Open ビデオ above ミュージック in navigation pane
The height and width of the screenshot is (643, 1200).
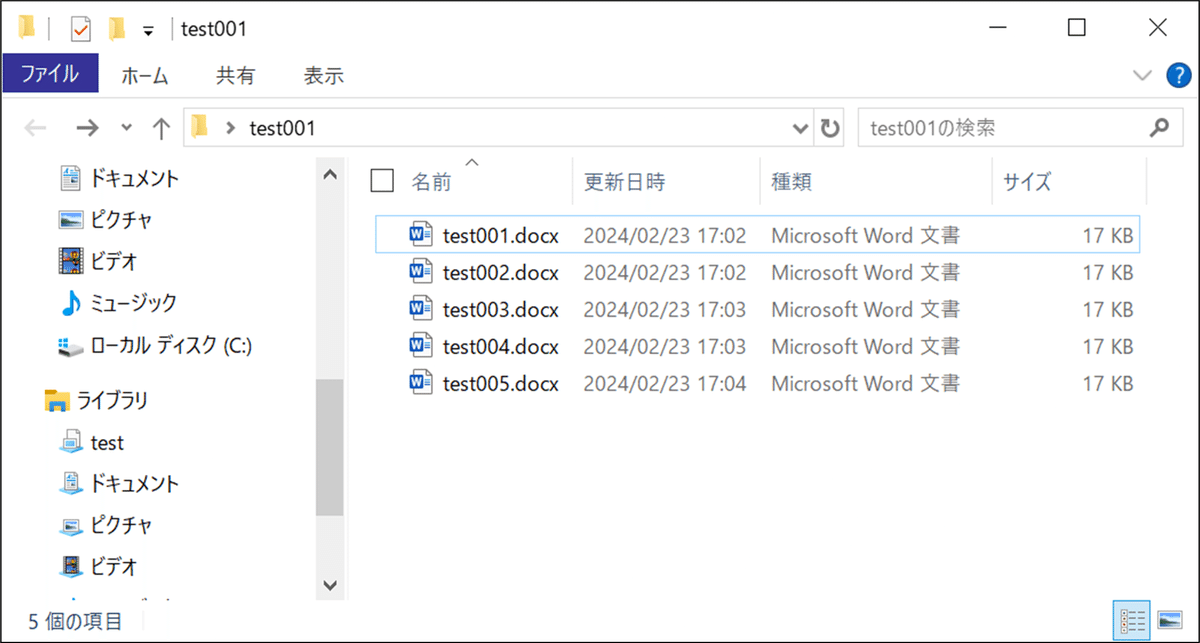pos(113,262)
